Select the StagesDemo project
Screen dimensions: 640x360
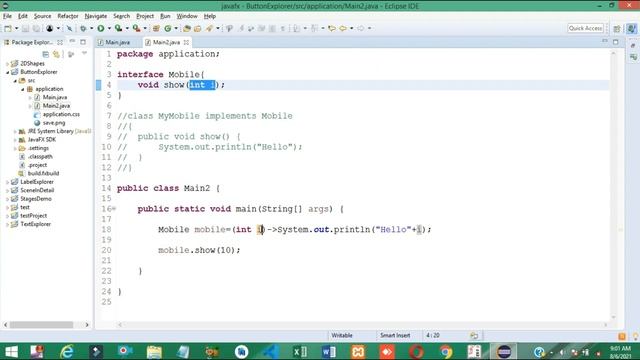click(x=36, y=199)
